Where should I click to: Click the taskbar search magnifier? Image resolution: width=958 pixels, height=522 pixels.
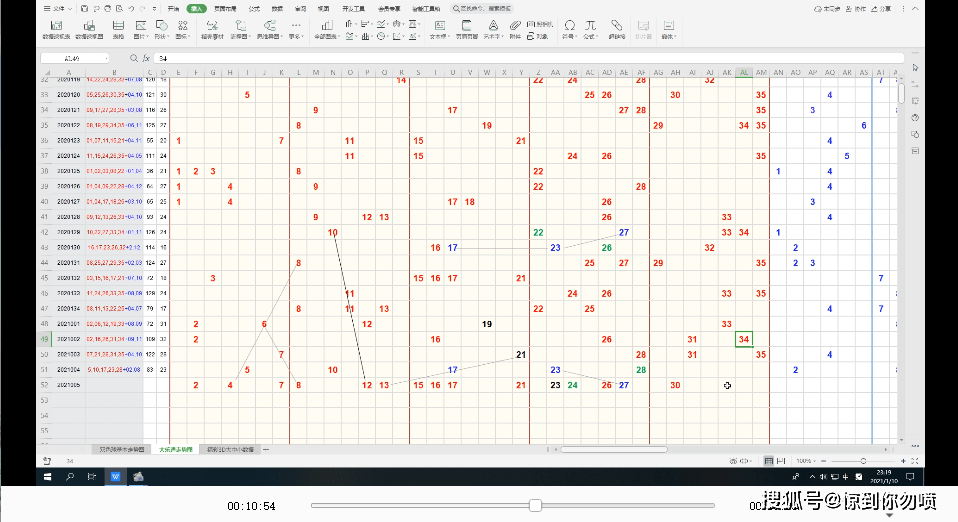coord(70,477)
